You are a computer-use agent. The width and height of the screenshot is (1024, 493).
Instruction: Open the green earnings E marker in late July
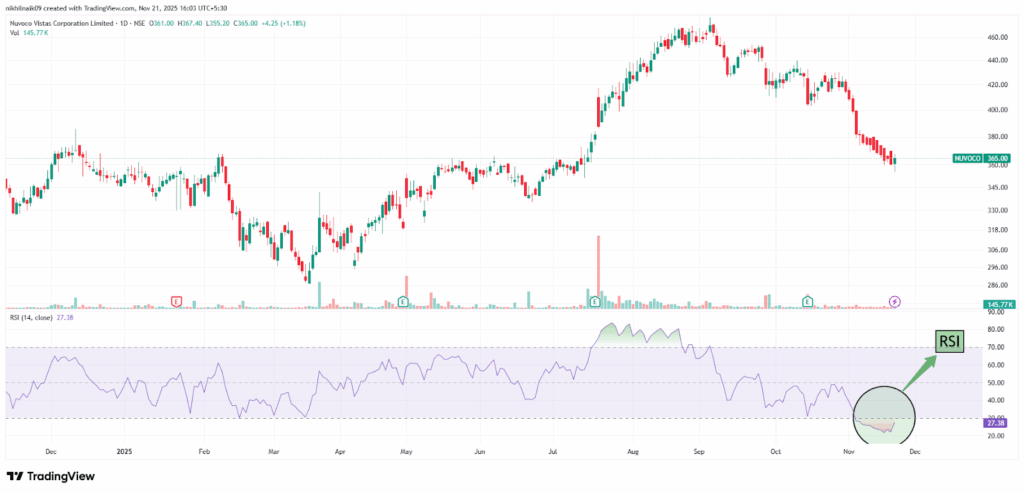pos(595,301)
